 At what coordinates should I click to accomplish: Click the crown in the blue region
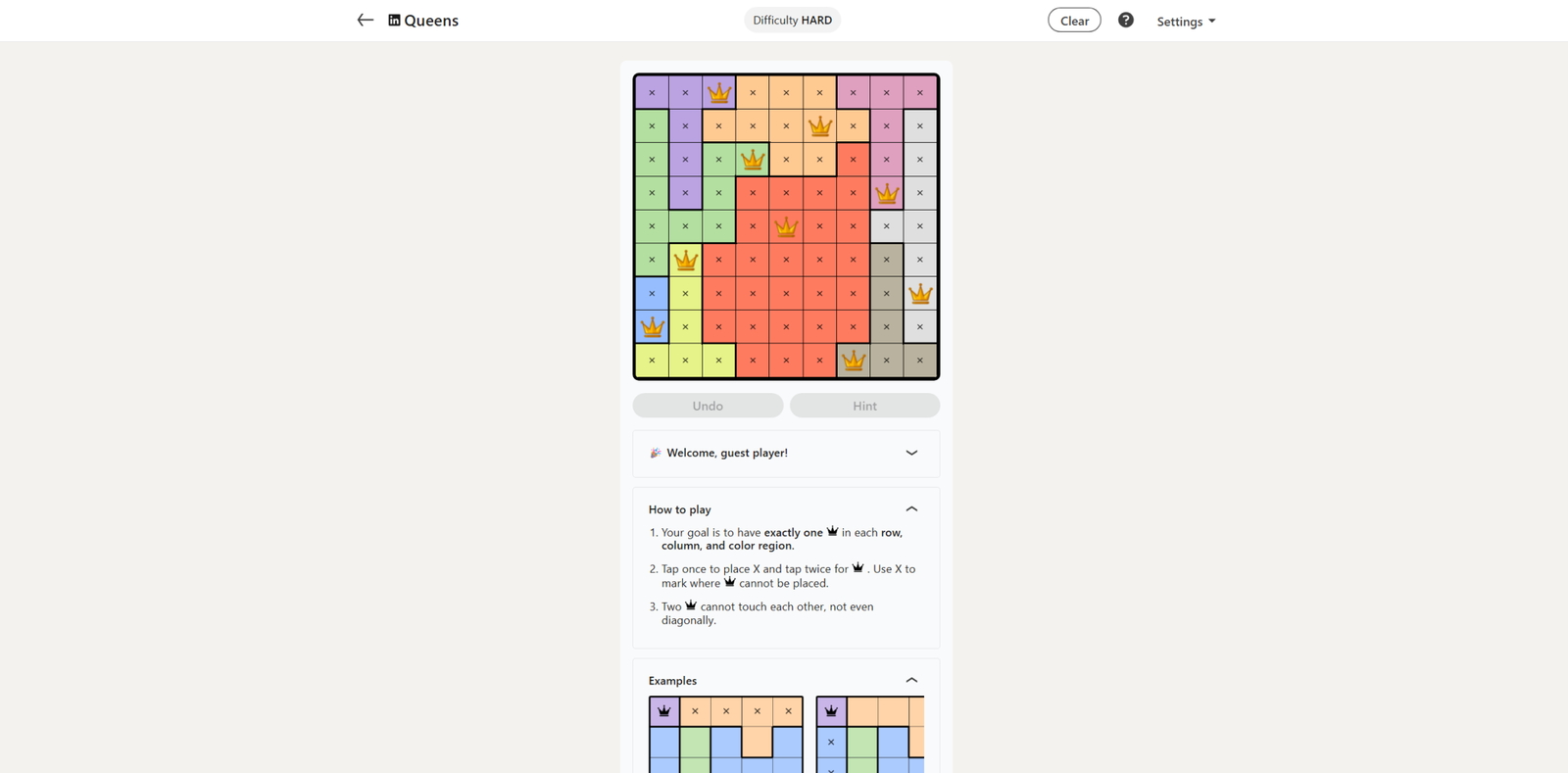[652, 327]
